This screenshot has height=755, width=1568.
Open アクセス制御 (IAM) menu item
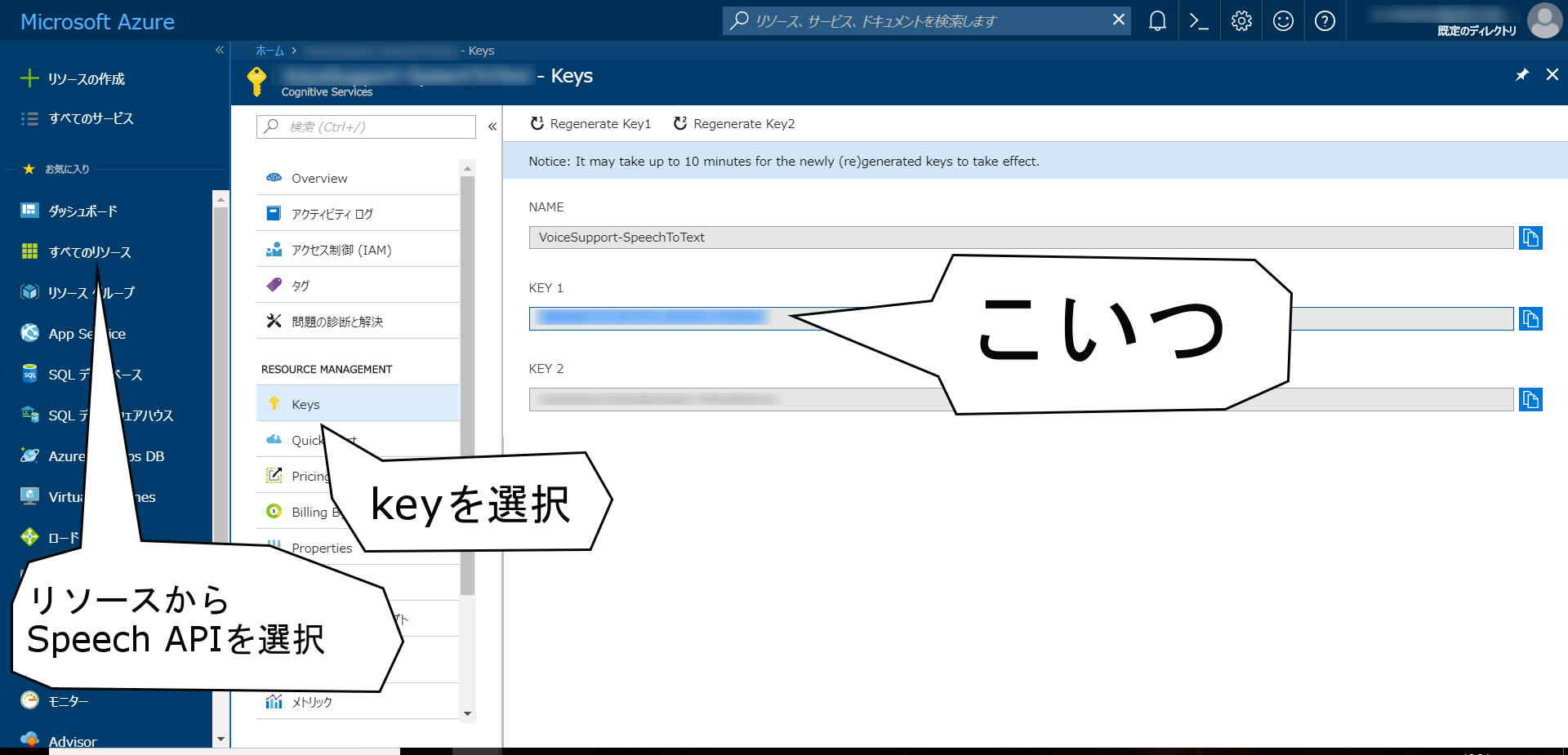point(358,250)
